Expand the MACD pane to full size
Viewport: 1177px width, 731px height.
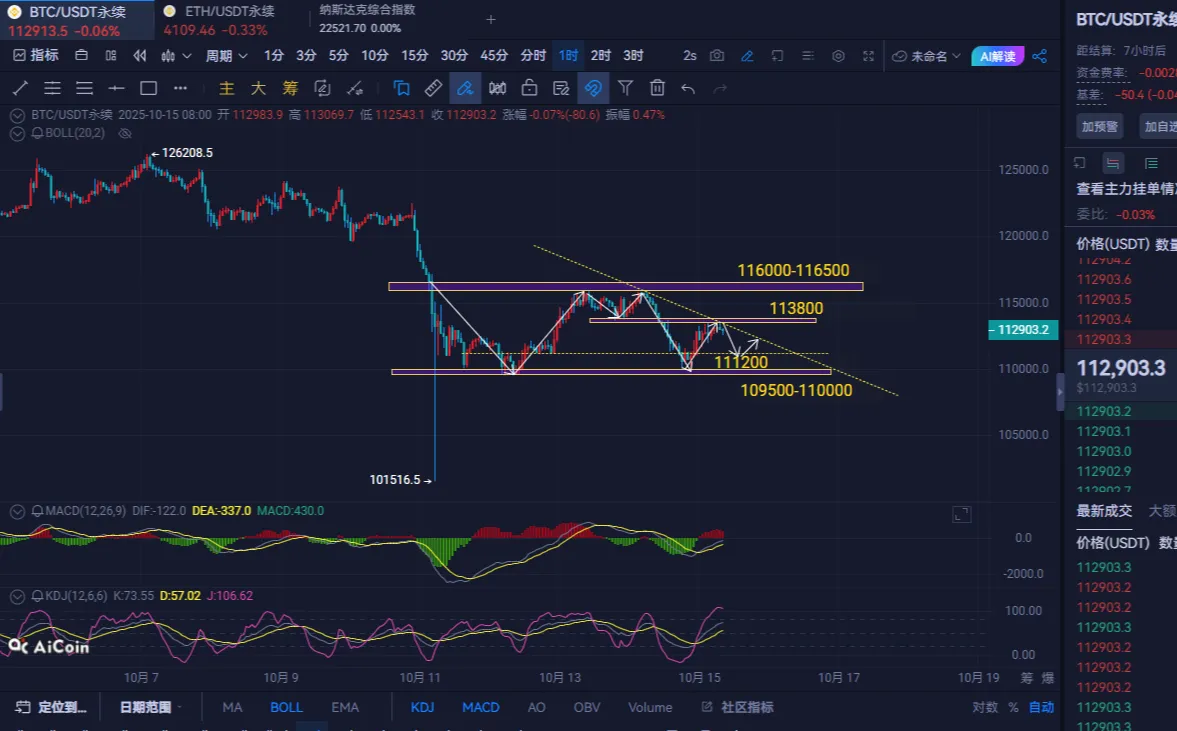pos(962,514)
